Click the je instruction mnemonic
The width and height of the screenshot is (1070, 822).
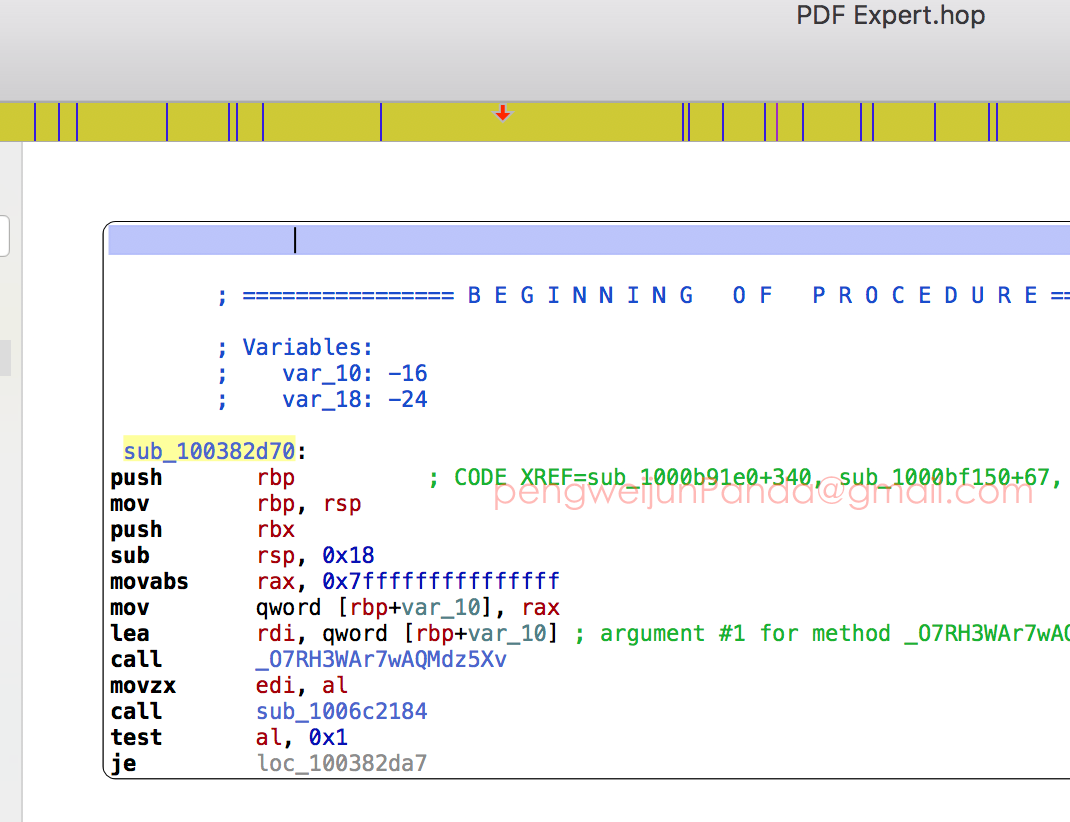tap(124, 763)
